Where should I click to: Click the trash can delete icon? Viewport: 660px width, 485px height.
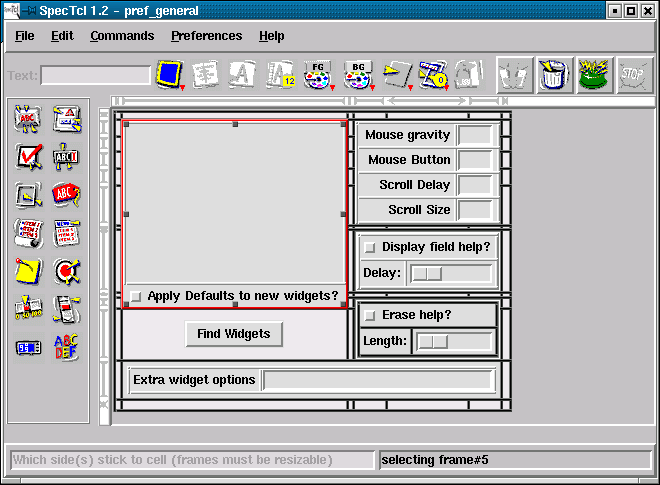pyautogui.click(x=555, y=75)
